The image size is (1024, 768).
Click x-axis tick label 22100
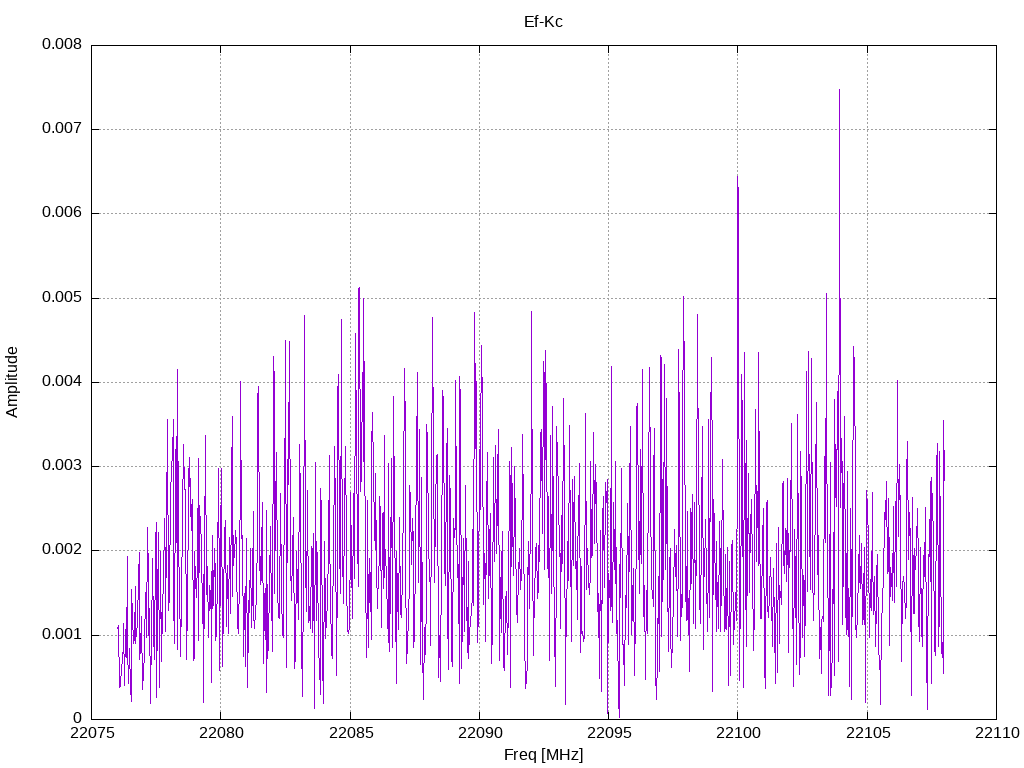738,733
